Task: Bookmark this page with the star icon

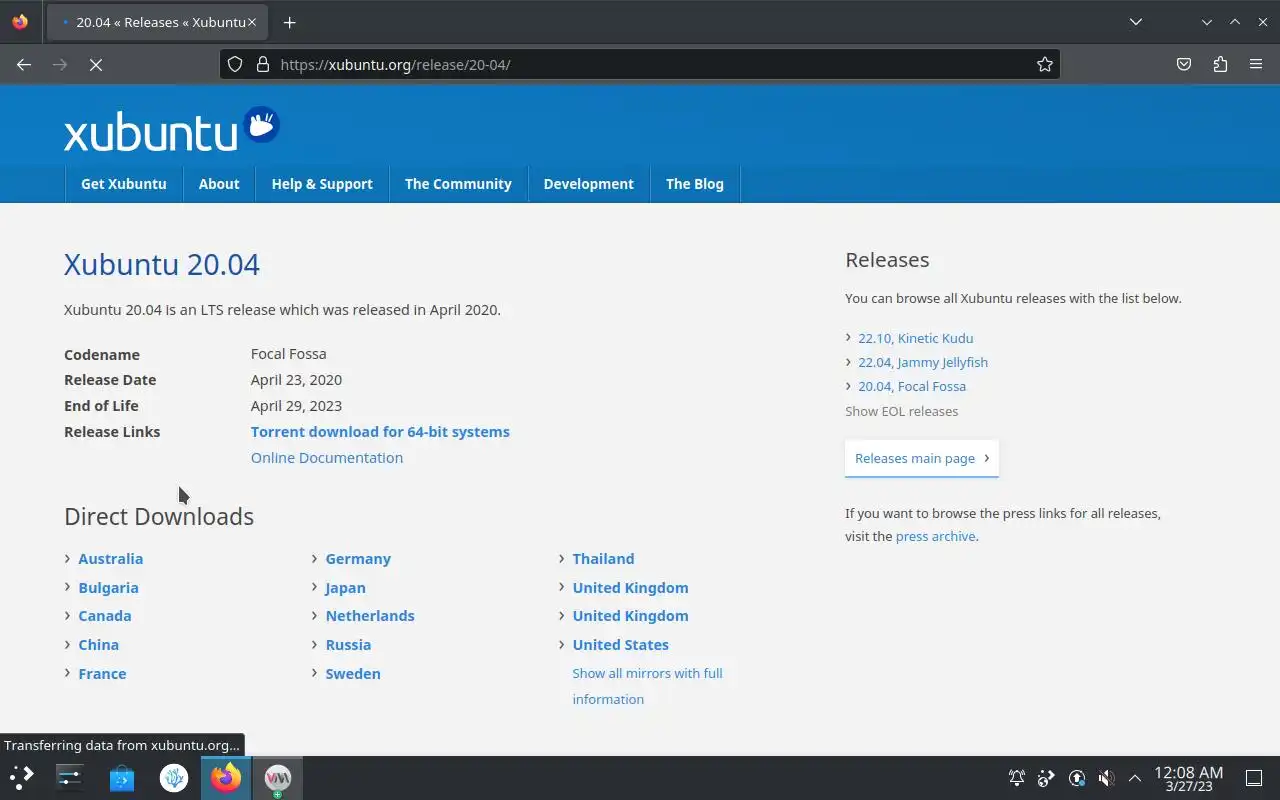Action: pos(1045,64)
